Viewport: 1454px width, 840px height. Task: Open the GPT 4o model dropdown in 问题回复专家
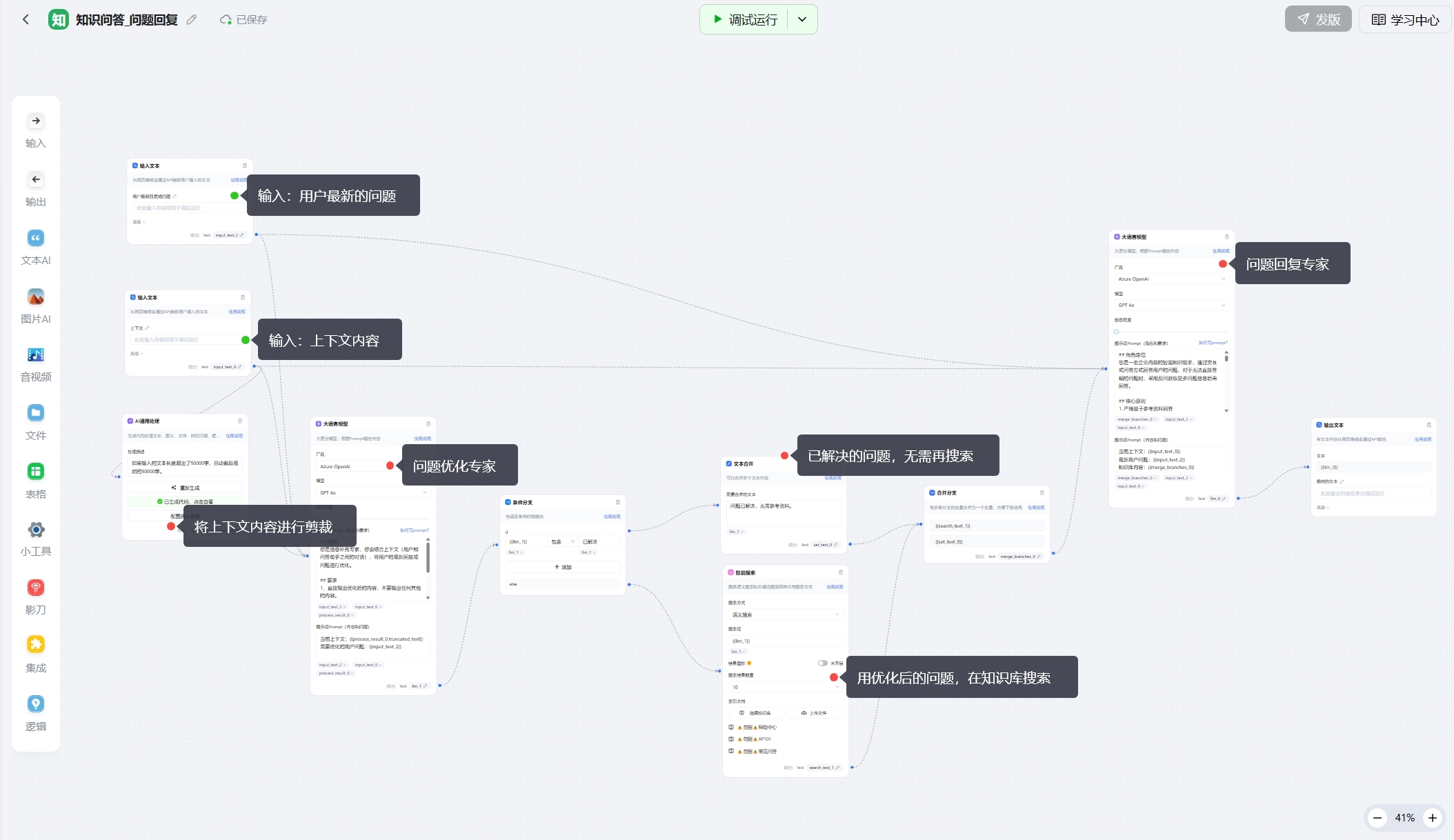tap(1171, 306)
